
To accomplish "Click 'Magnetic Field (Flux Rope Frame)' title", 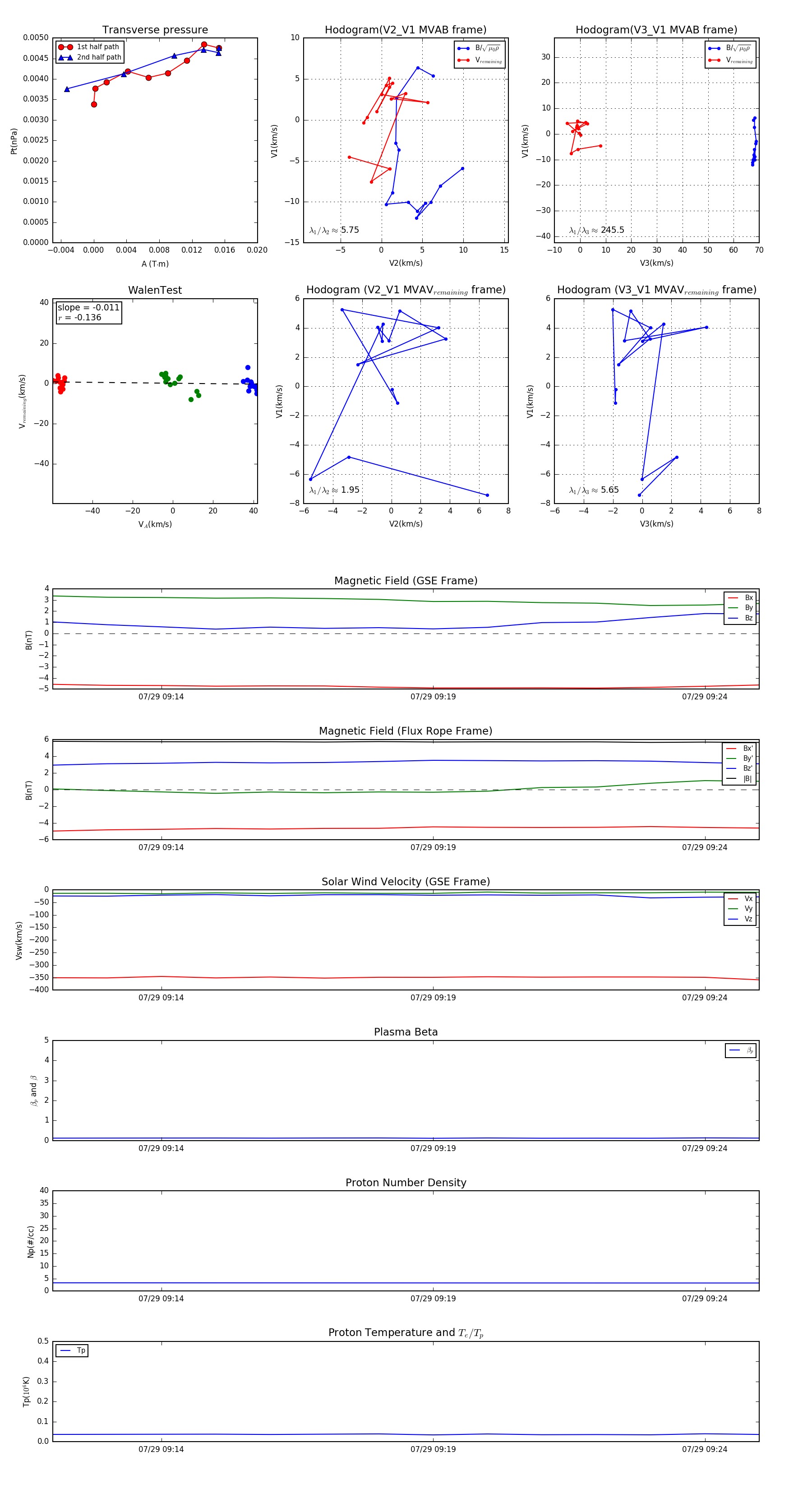I will 406,731.
